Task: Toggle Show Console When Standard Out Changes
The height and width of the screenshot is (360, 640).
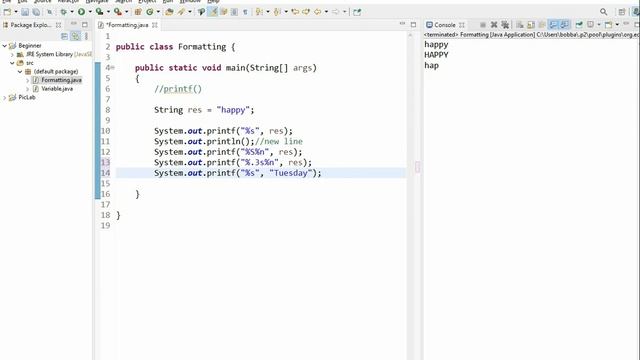Action: [x=553, y=25]
